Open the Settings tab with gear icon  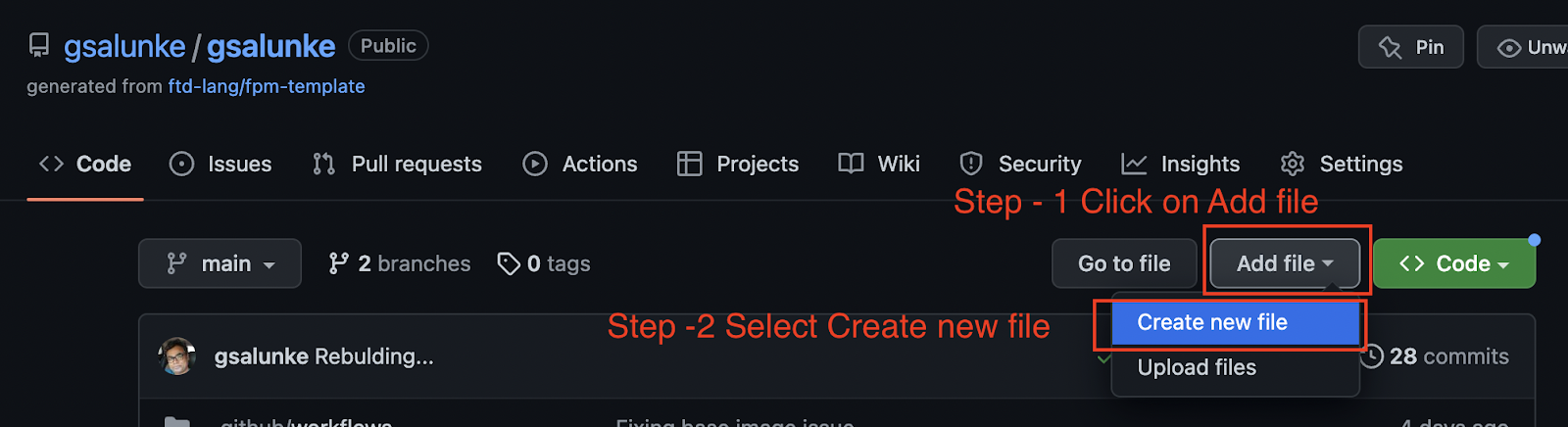click(x=1342, y=164)
